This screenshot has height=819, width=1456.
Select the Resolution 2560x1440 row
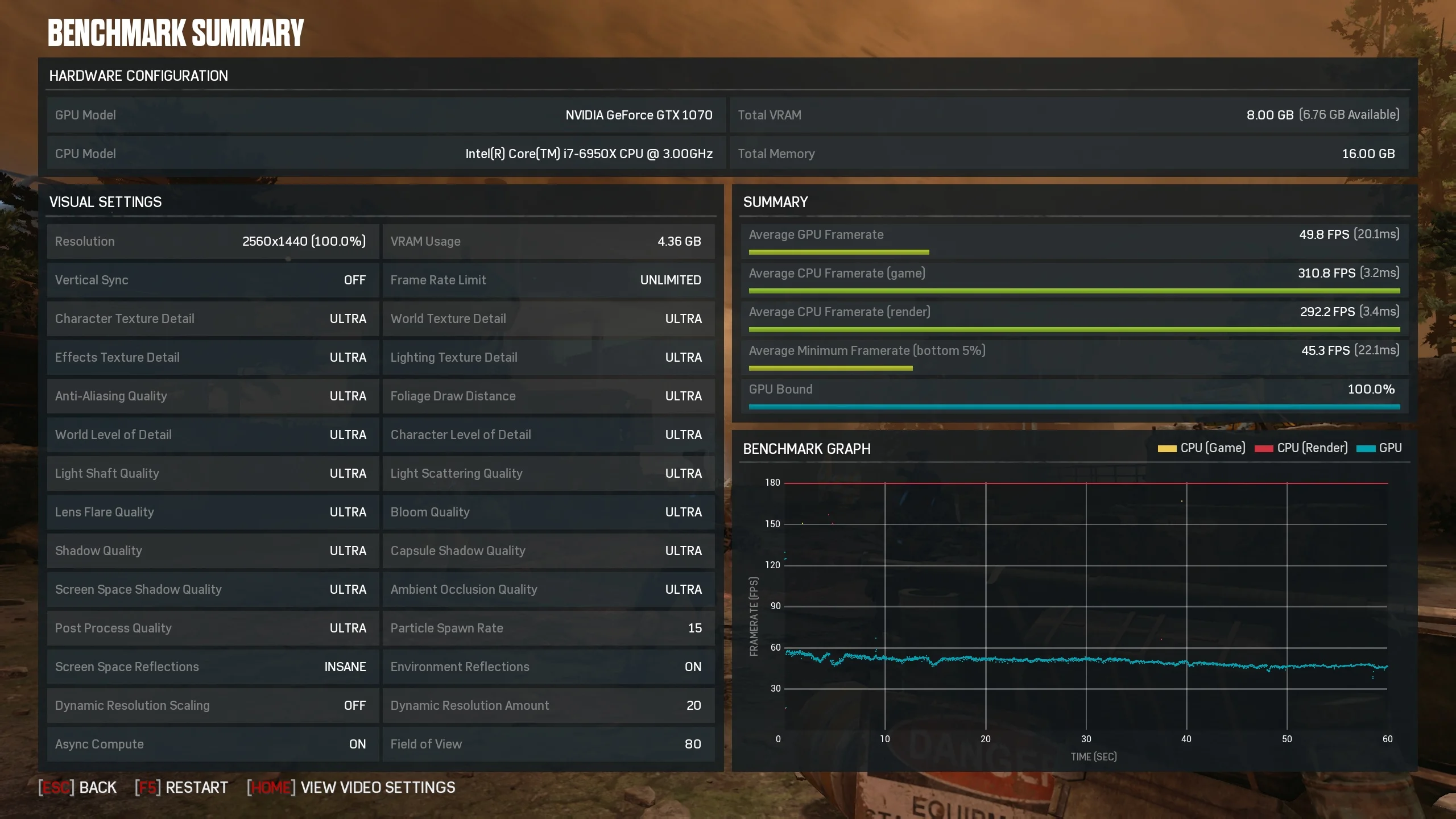click(213, 241)
